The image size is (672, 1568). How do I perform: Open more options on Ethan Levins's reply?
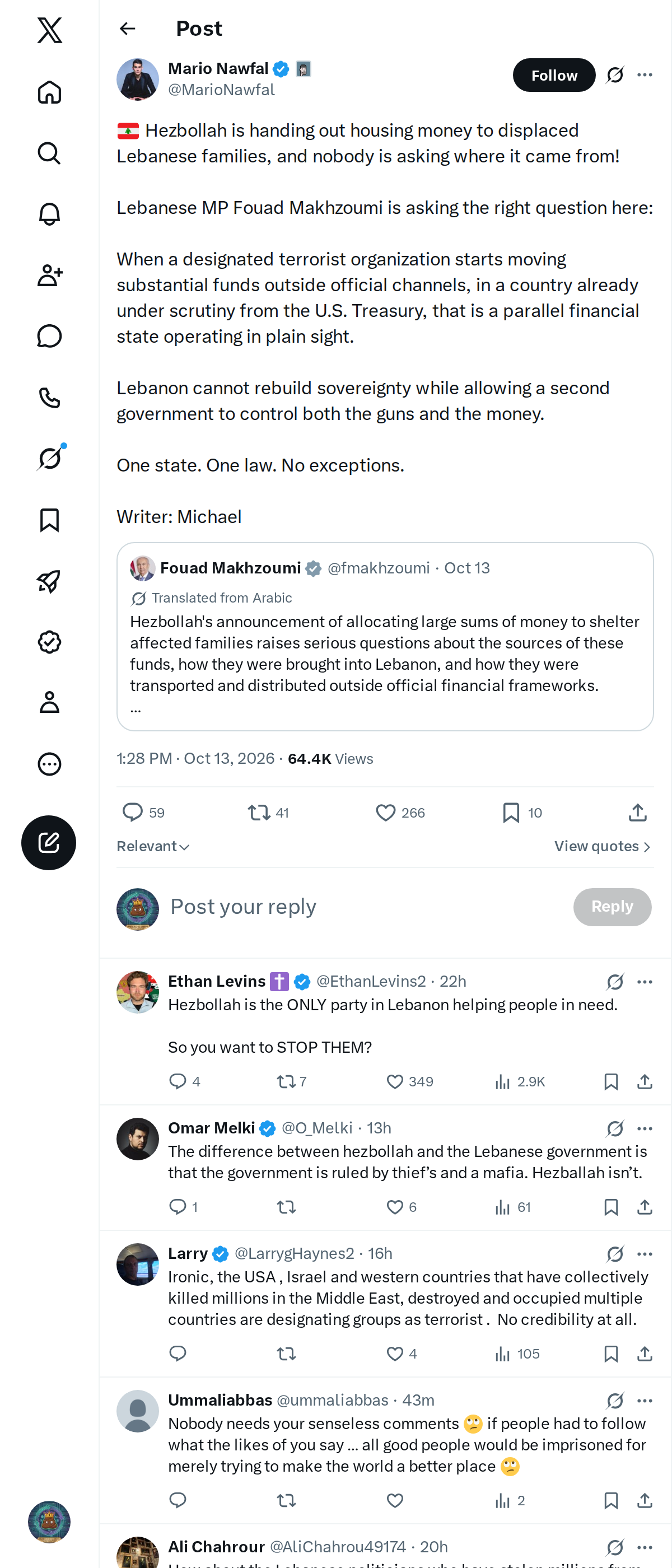click(645, 982)
